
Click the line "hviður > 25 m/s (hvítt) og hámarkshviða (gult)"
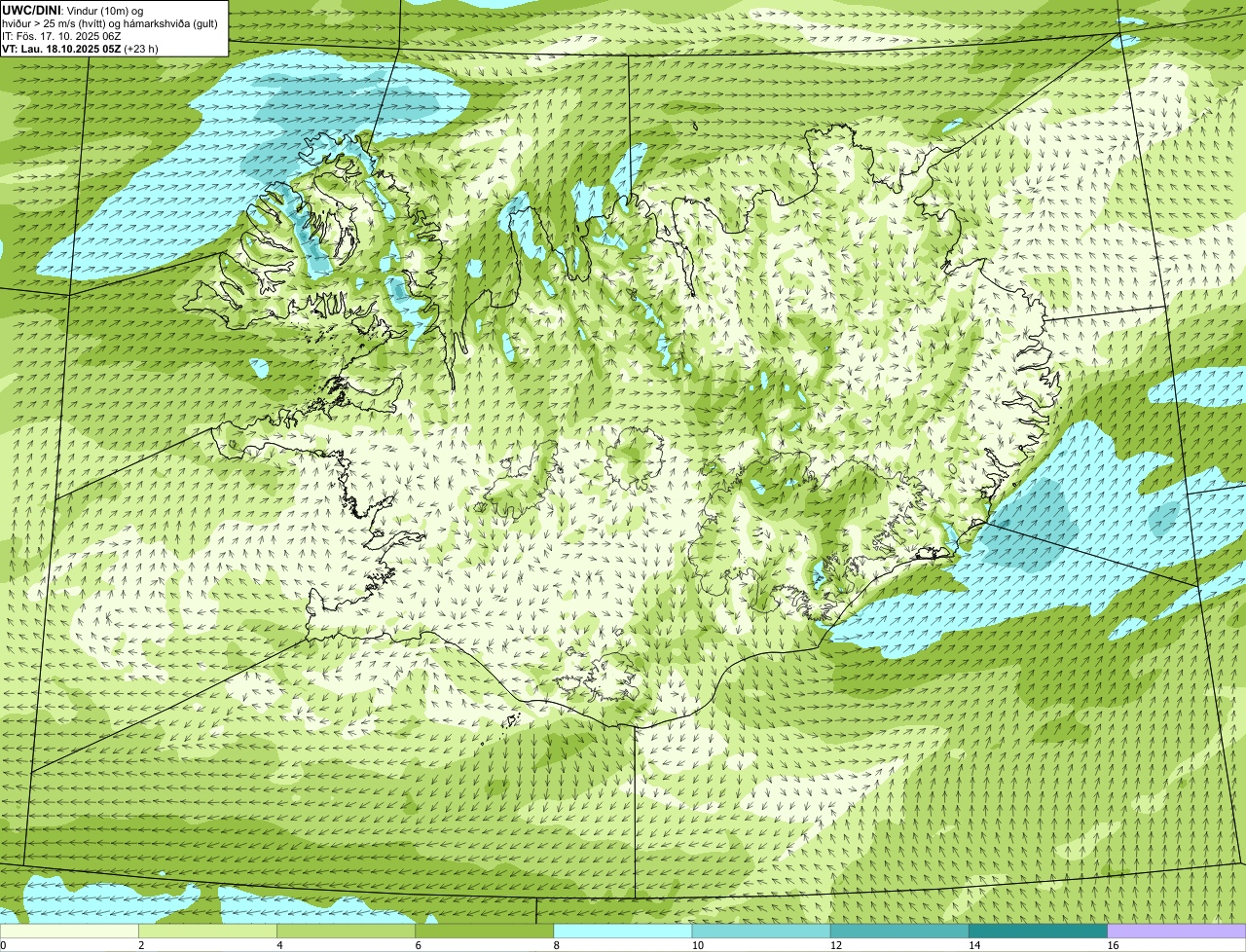click(110, 22)
